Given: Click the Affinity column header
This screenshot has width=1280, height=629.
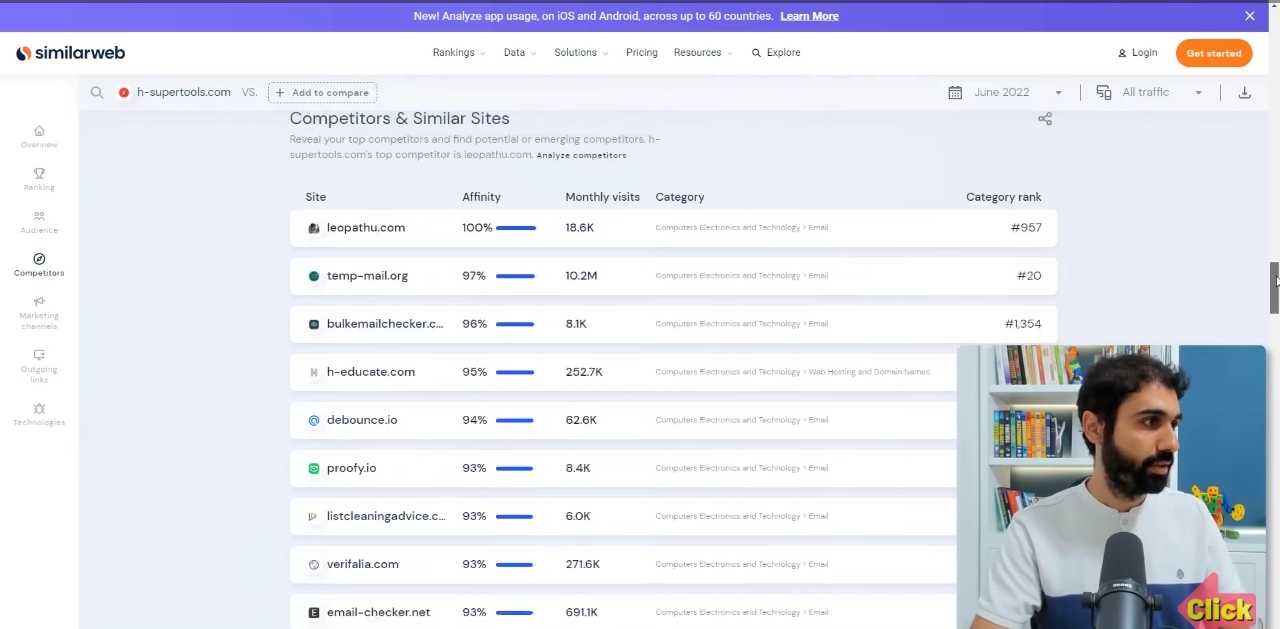Looking at the screenshot, I should click(481, 197).
